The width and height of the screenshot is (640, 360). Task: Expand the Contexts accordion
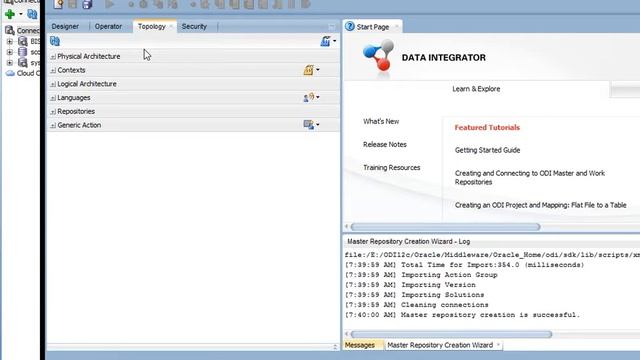tap(53, 71)
